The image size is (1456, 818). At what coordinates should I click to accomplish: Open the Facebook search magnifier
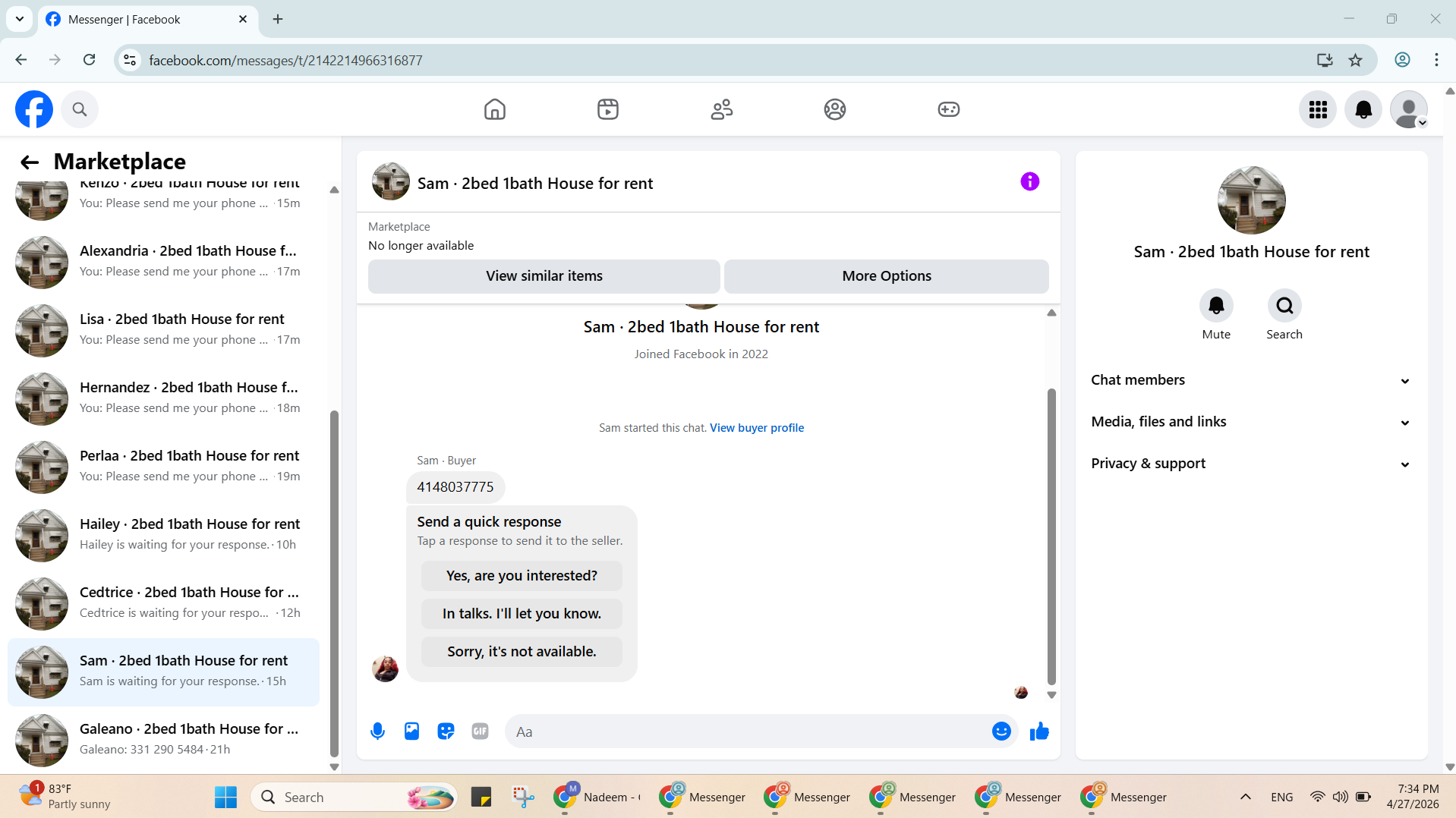(x=80, y=109)
